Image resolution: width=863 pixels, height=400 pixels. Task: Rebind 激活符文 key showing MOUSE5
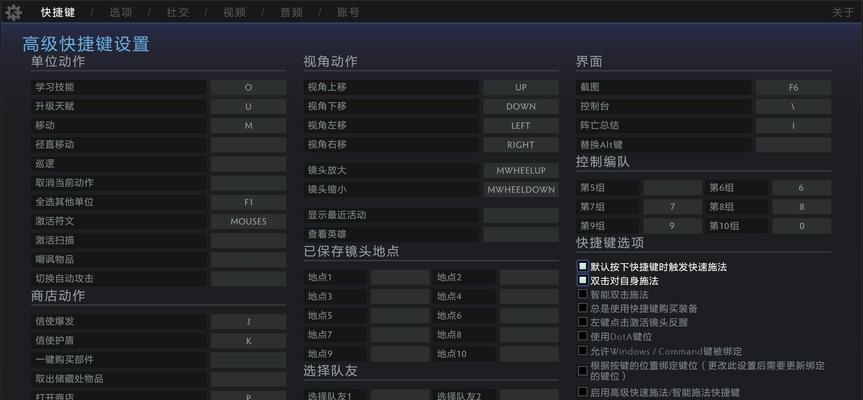click(248, 221)
